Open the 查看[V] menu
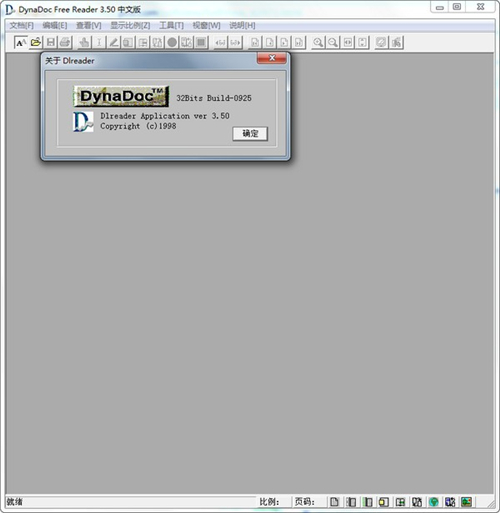This screenshot has width=500, height=513. (89, 25)
